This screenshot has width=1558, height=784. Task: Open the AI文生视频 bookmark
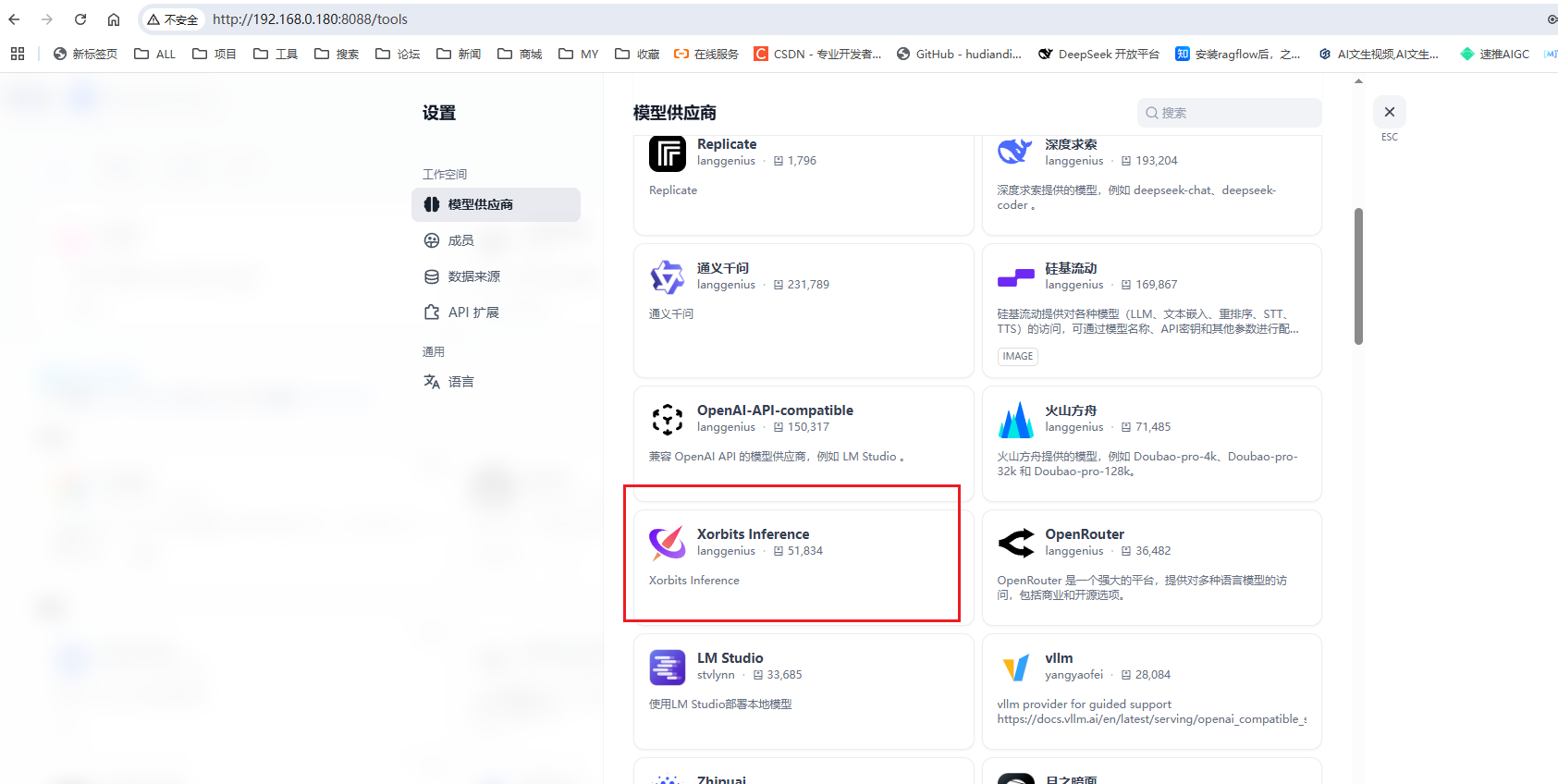click(1379, 54)
